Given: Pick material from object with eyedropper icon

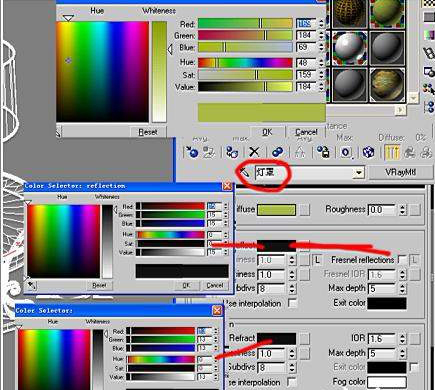Looking at the screenshot, I should tap(244, 173).
